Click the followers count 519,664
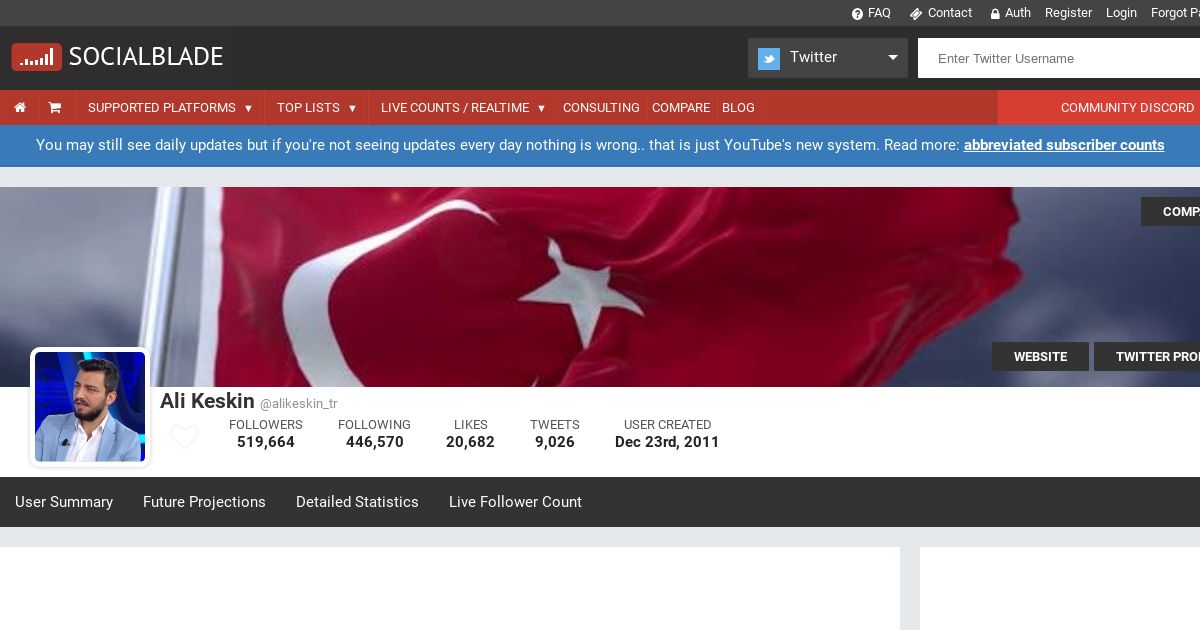This screenshot has height=630, width=1200. 266,442
